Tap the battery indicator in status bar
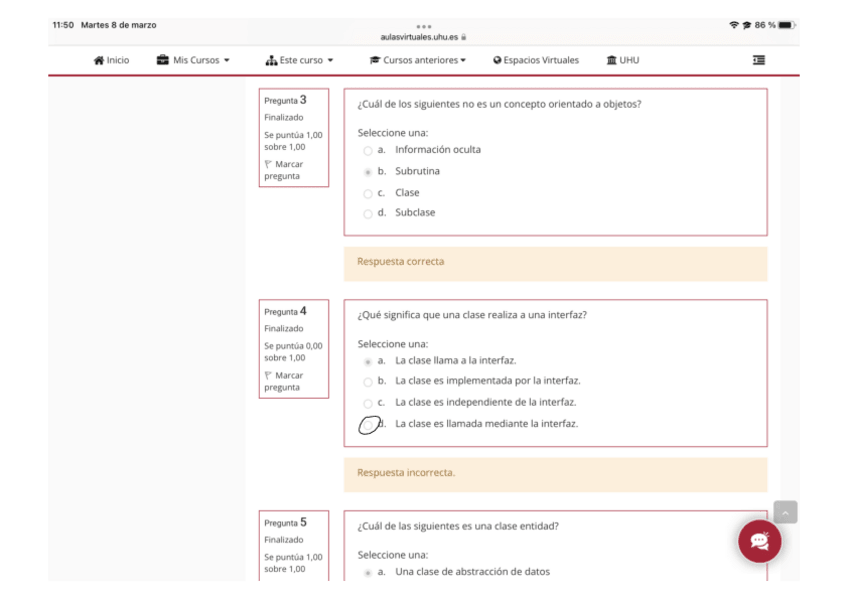The height and width of the screenshot is (599, 848). click(x=786, y=25)
